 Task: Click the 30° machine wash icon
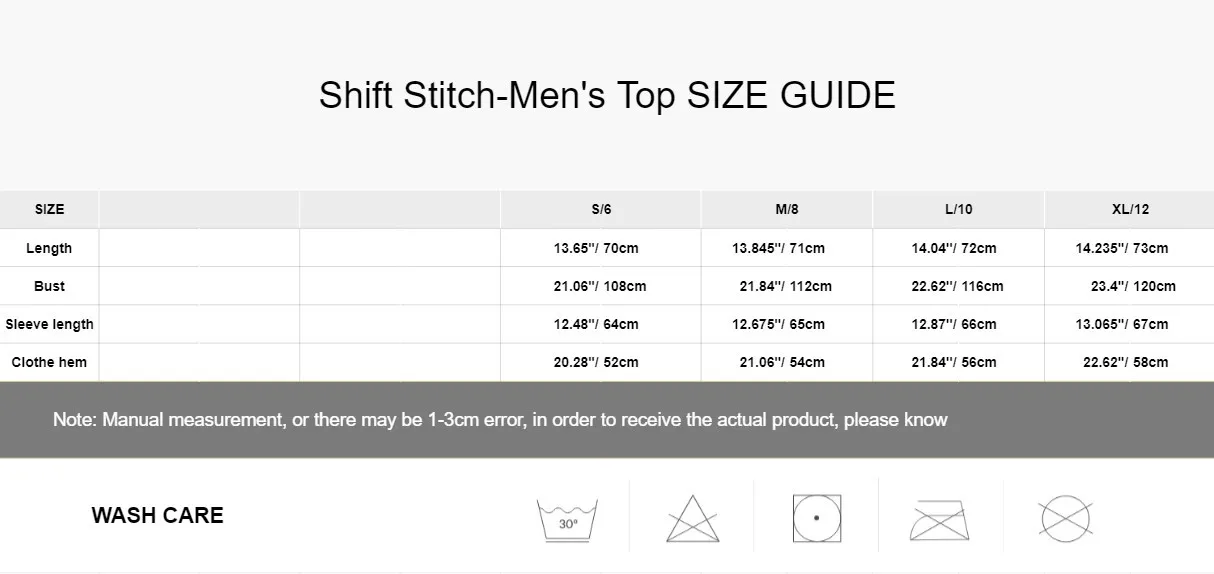567,519
